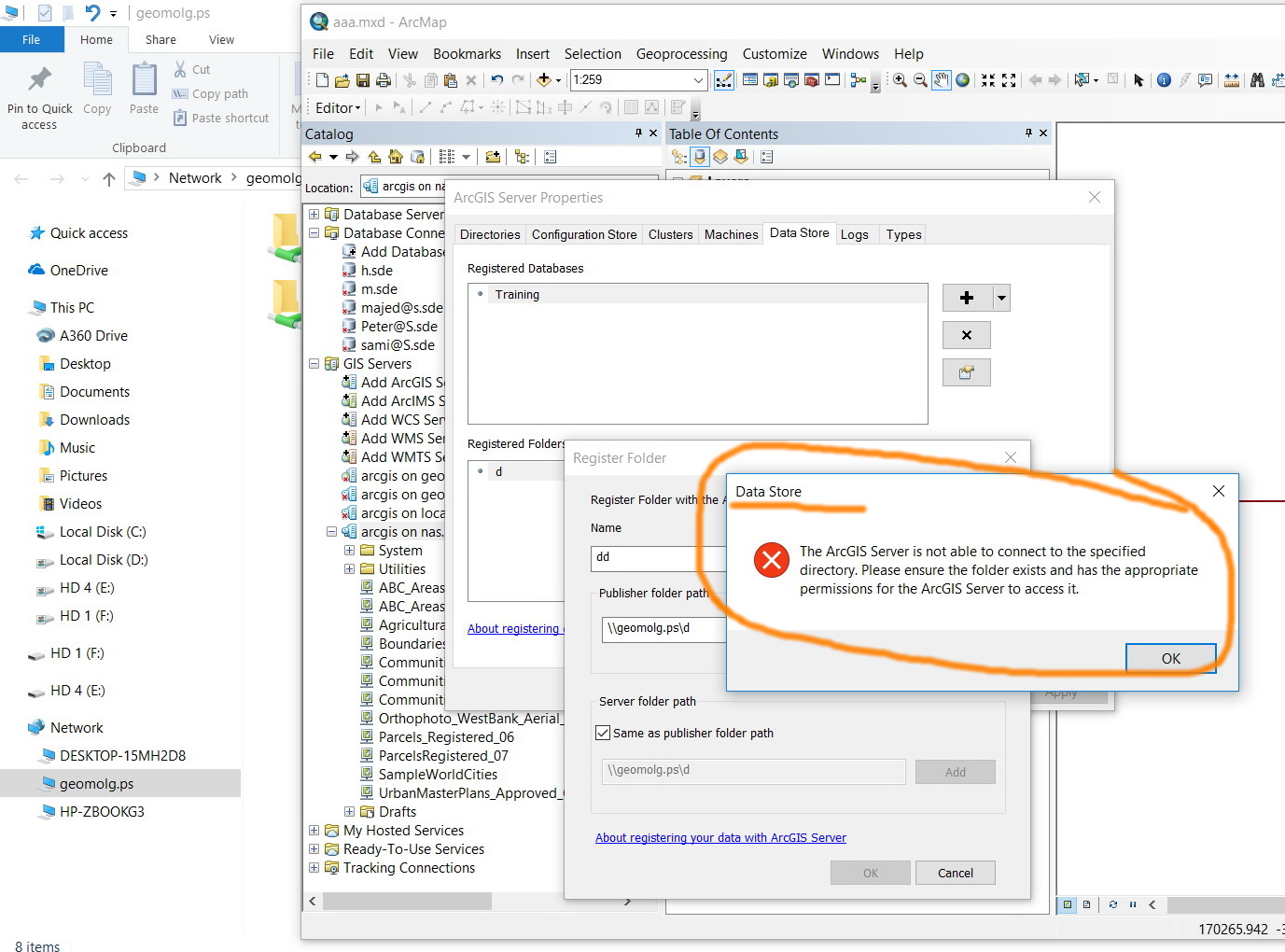Click Catalog Up One Level icon

click(374, 157)
